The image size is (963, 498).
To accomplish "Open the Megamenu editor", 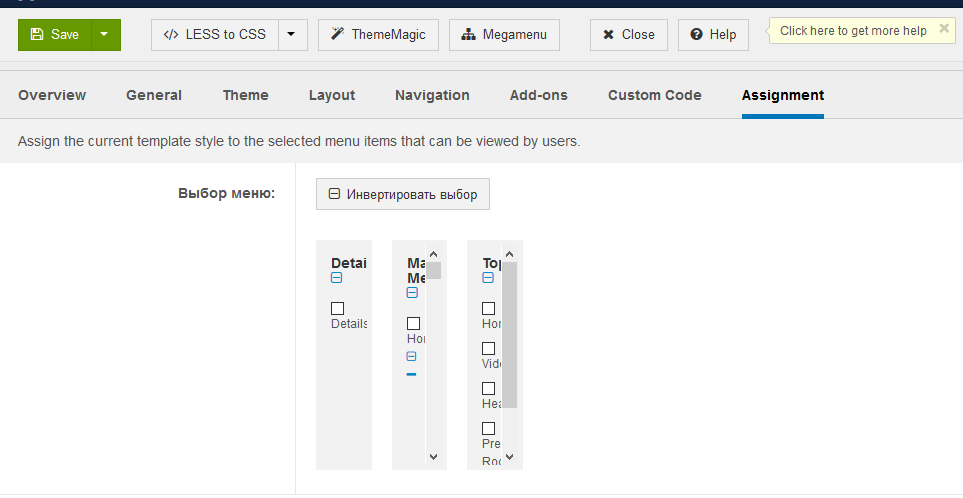I will (x=504, y=34).
